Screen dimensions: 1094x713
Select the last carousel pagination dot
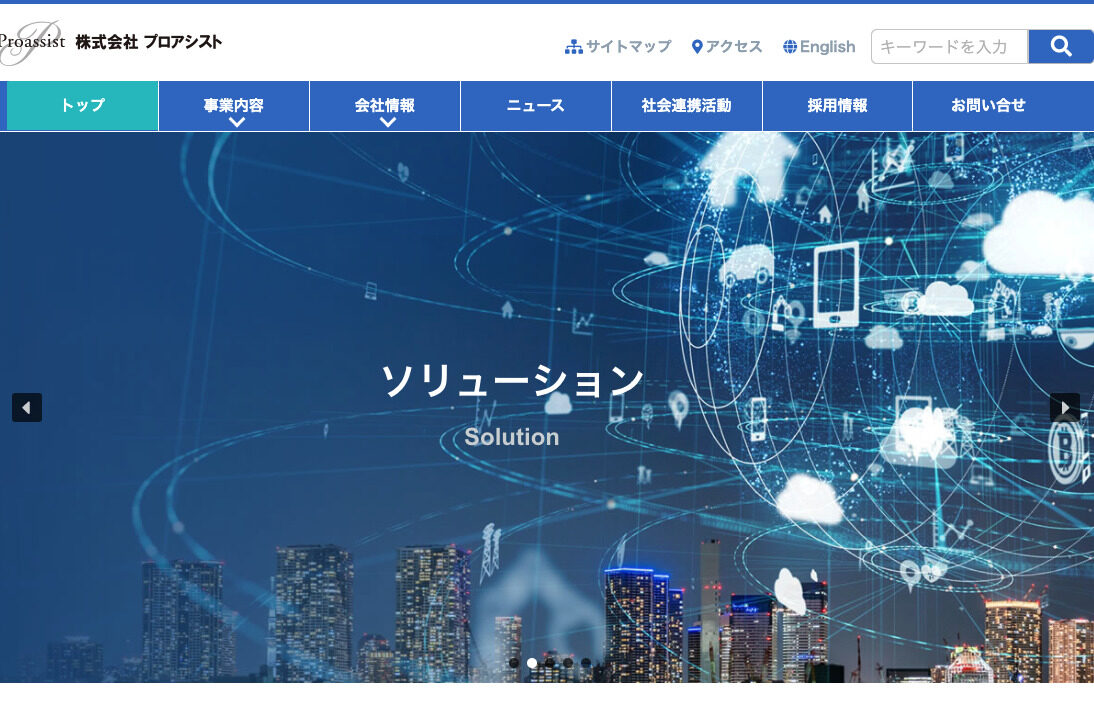tap(586, 662)
